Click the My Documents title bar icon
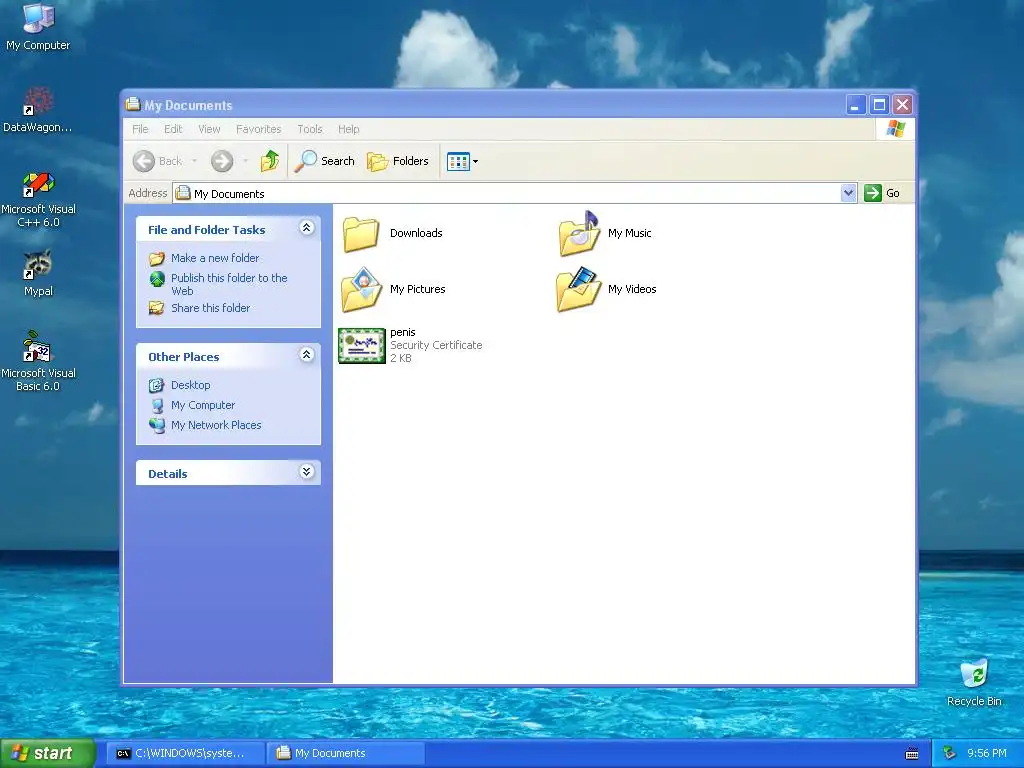Image resolution: width=1024 pixels, height=768 pixels. [x=133, y=104]
